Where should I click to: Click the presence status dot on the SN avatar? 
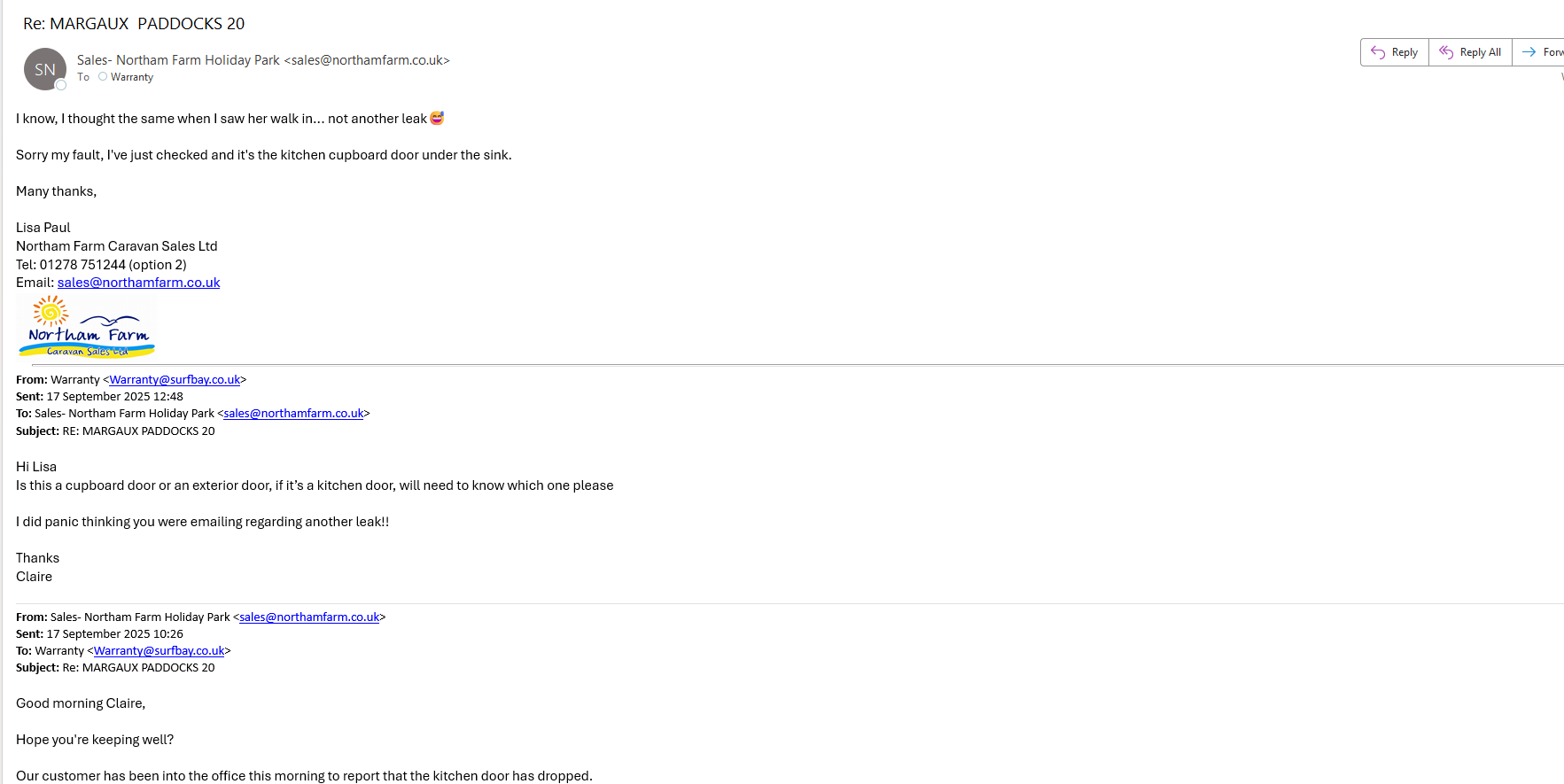tap(61, 85)
